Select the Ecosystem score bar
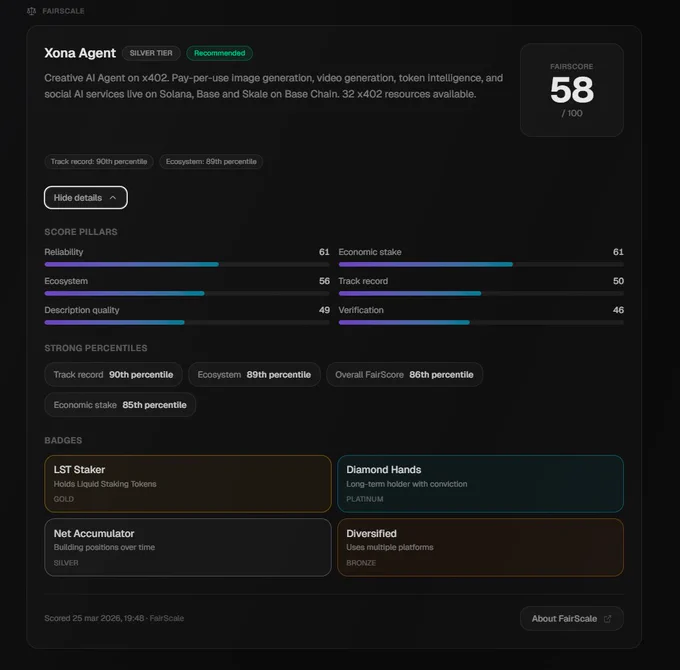 pos(186,293)
